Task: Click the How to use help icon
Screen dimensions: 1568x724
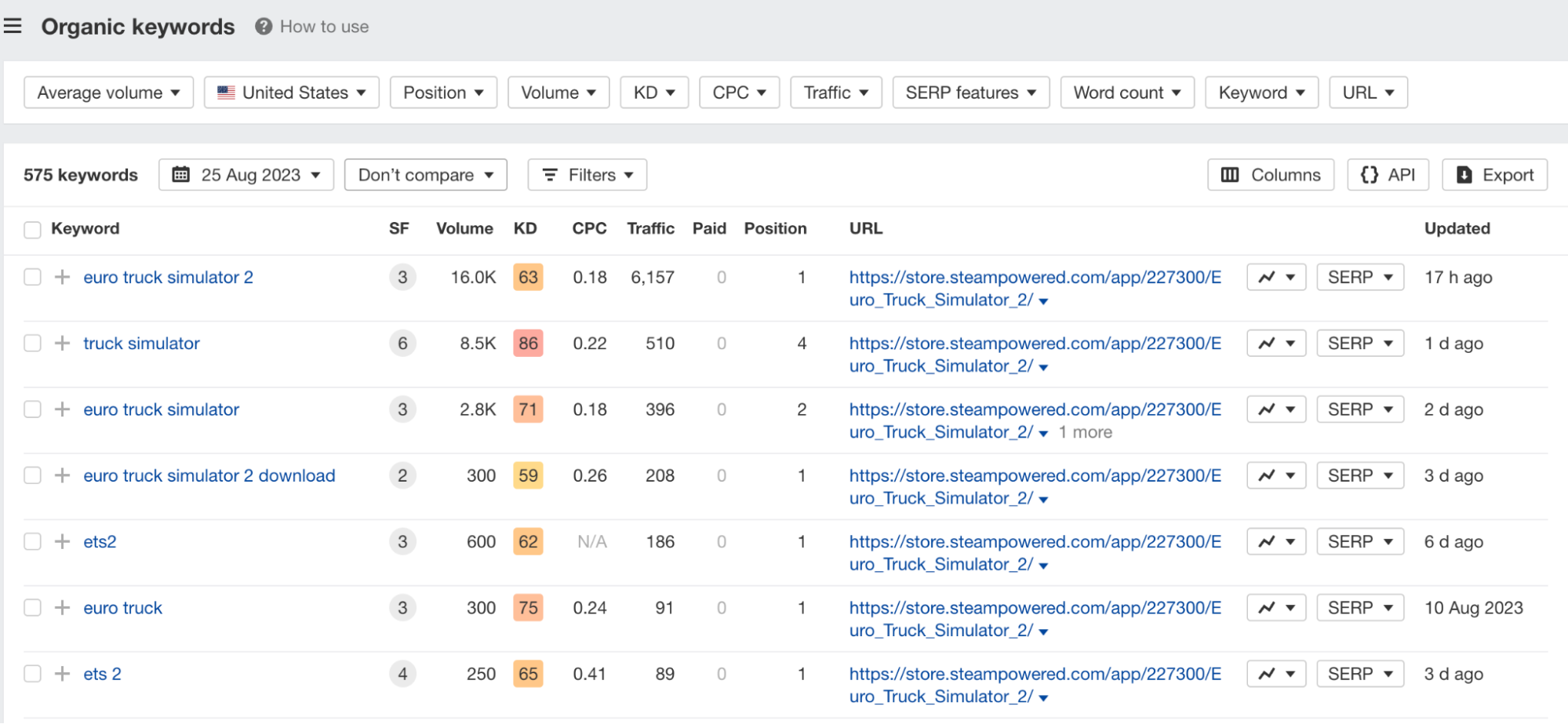Action: pos(264,27)
